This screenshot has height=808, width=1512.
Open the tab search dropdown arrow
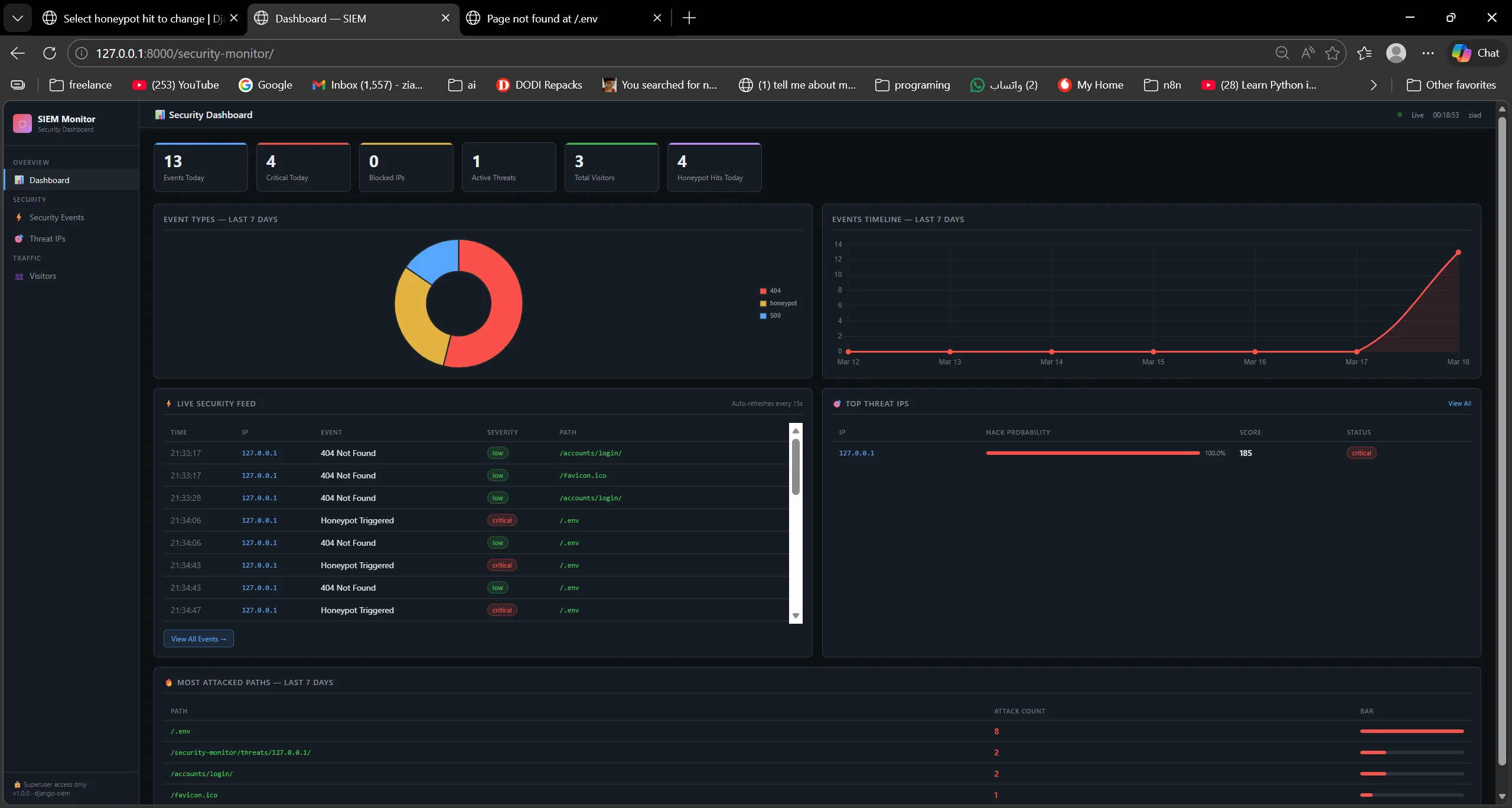pyautogui.click(x=18, y=18)
